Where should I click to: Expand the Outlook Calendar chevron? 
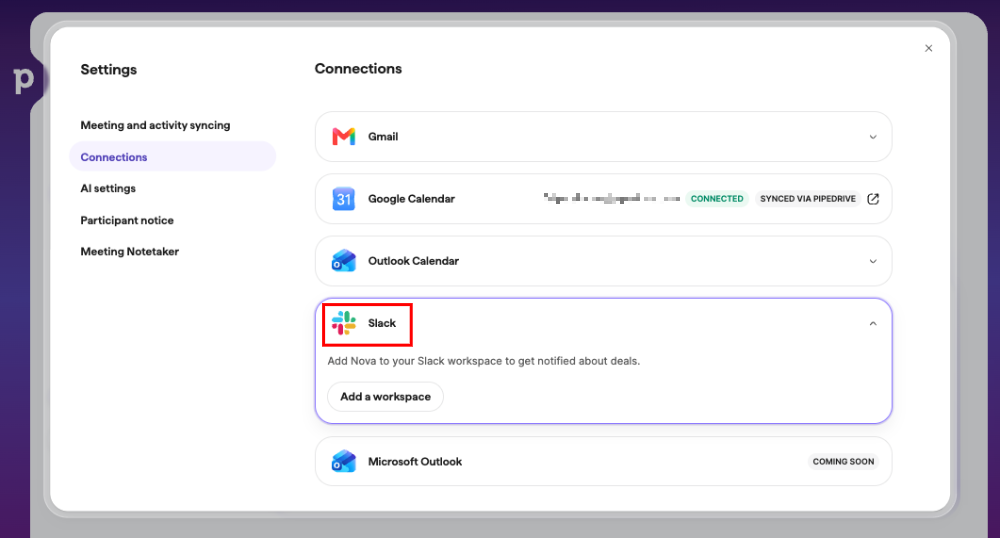click(x=873, y=261)
